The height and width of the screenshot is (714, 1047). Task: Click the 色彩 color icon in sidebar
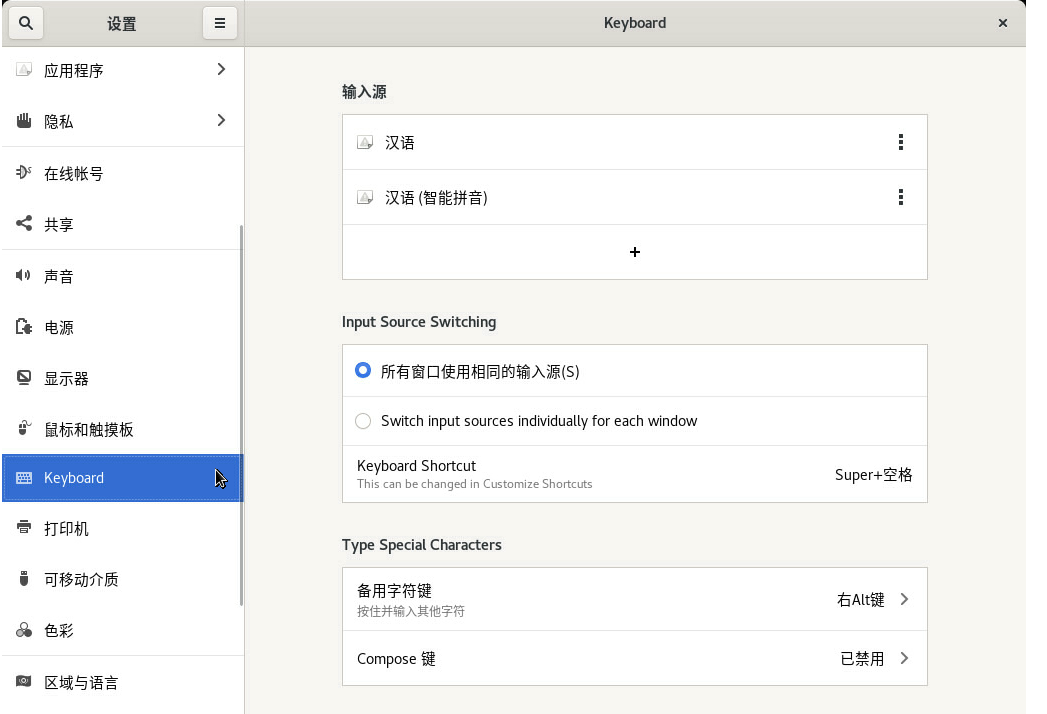pyautogui.click(x=24, y=630)
